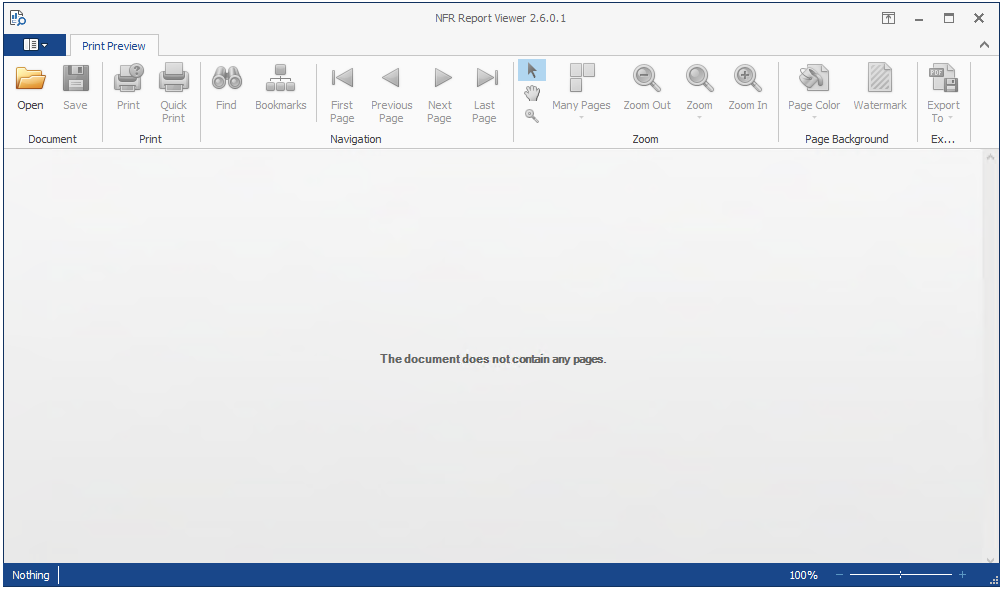Go to the First Page
The height and width of the screenshot is (590, 1003).
tap(342, 93)
